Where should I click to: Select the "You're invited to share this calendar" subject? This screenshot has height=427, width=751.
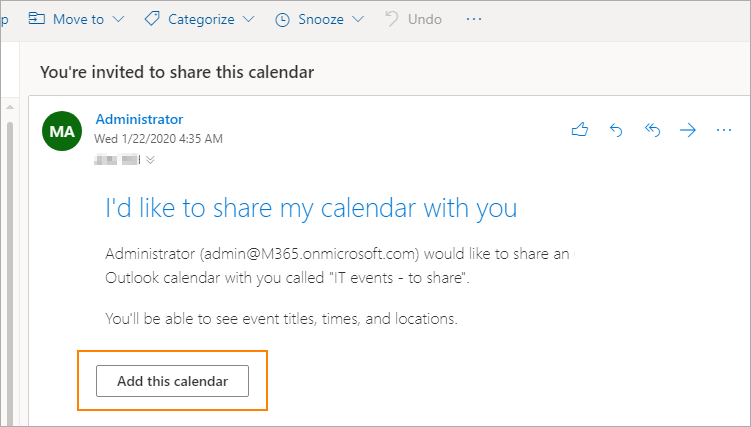pyautogui.click(x=177, y=72)
